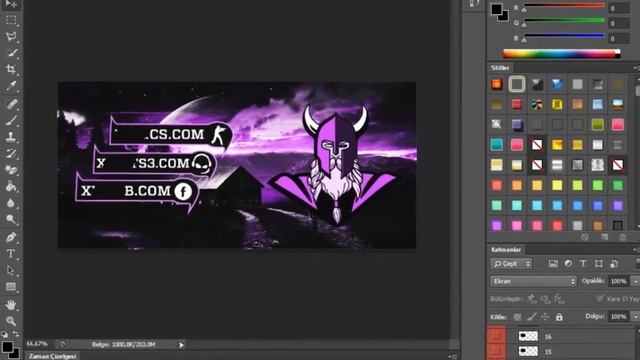Image resolution: width=640 pixels, height=360 pixels.
Task: Select the Rectangular Marquee tool
Action: point(11,20)
